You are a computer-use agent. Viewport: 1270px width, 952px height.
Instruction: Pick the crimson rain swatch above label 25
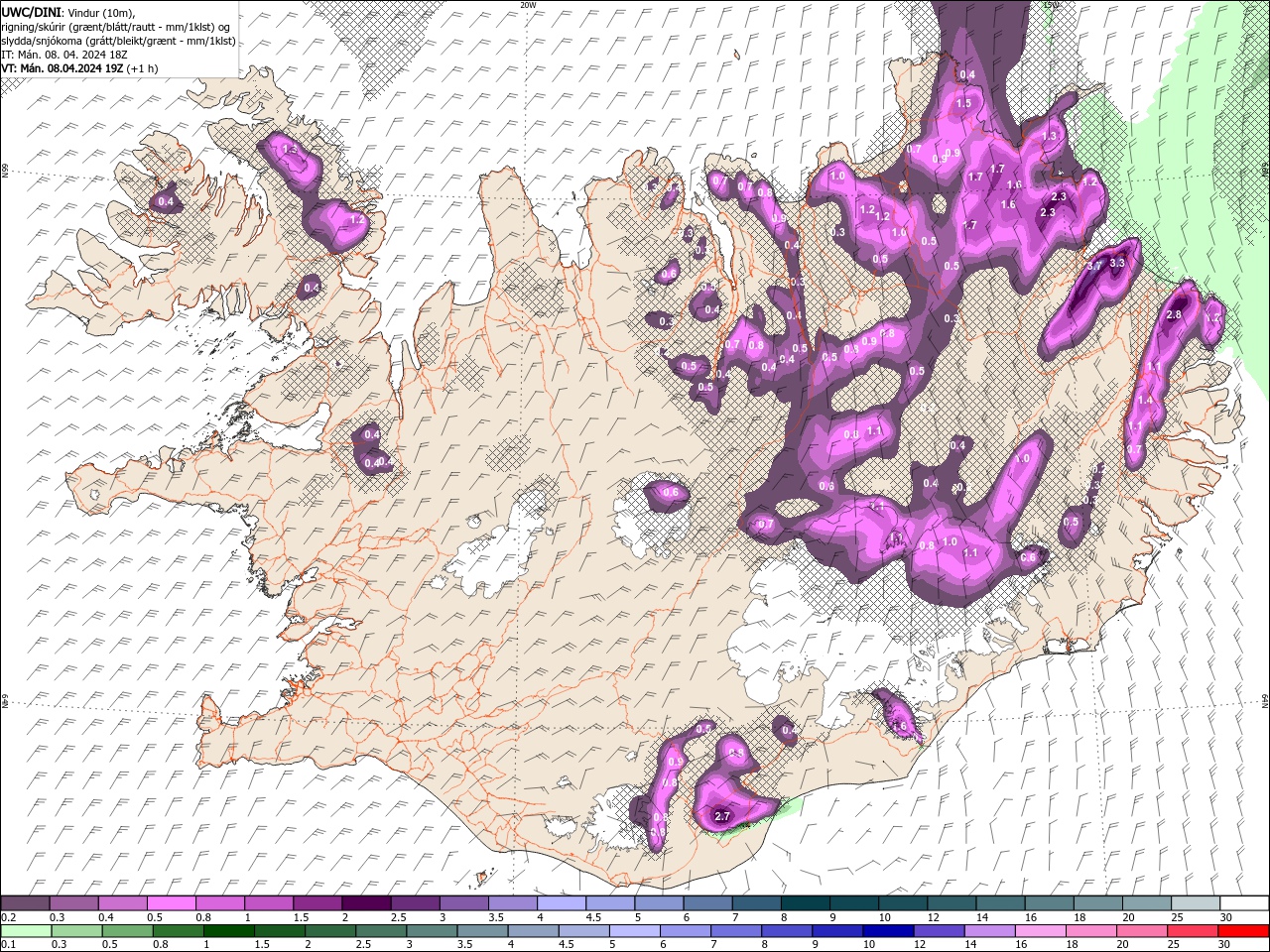1193,931
